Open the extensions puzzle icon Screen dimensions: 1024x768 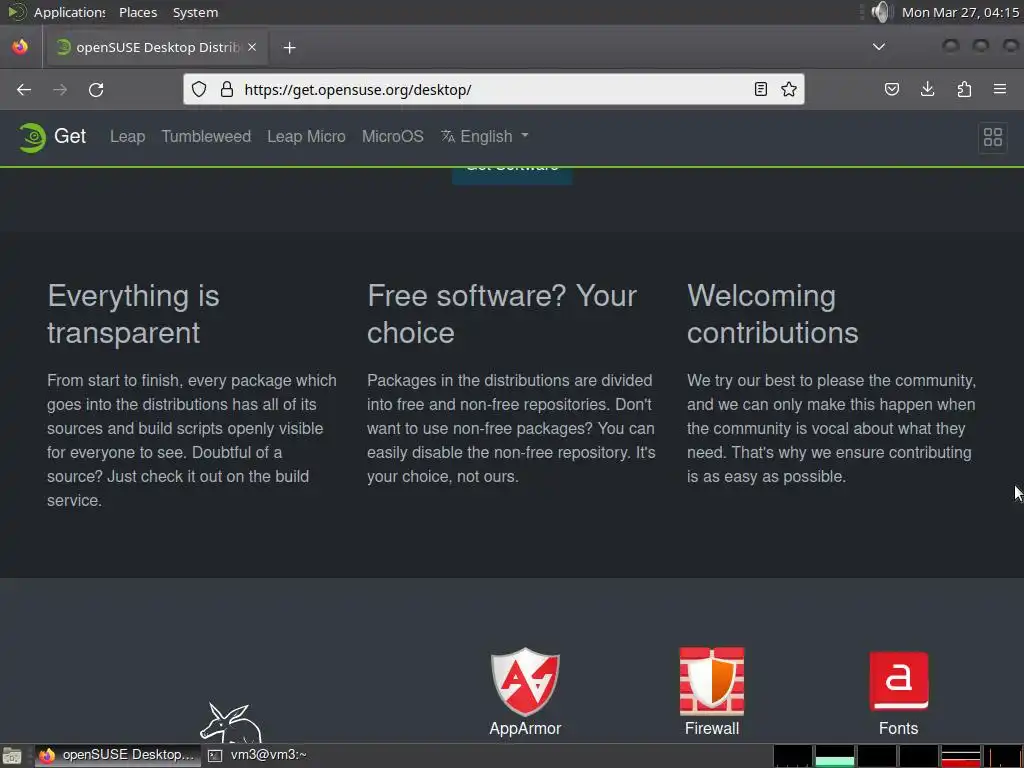coord(964,89)
